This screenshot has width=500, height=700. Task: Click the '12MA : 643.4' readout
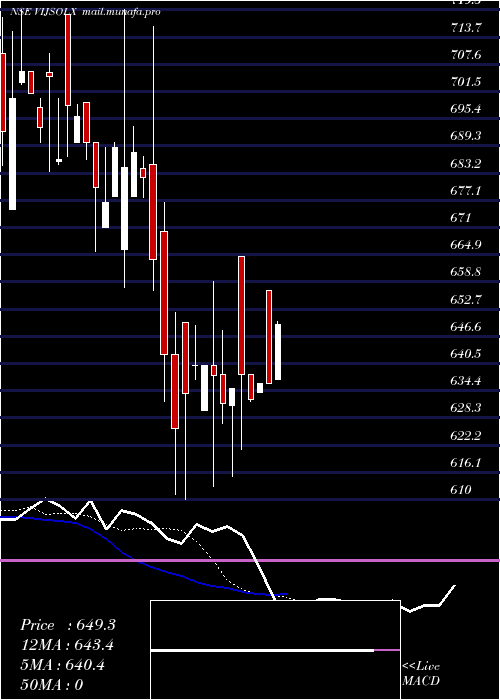(x=67, y=645)
